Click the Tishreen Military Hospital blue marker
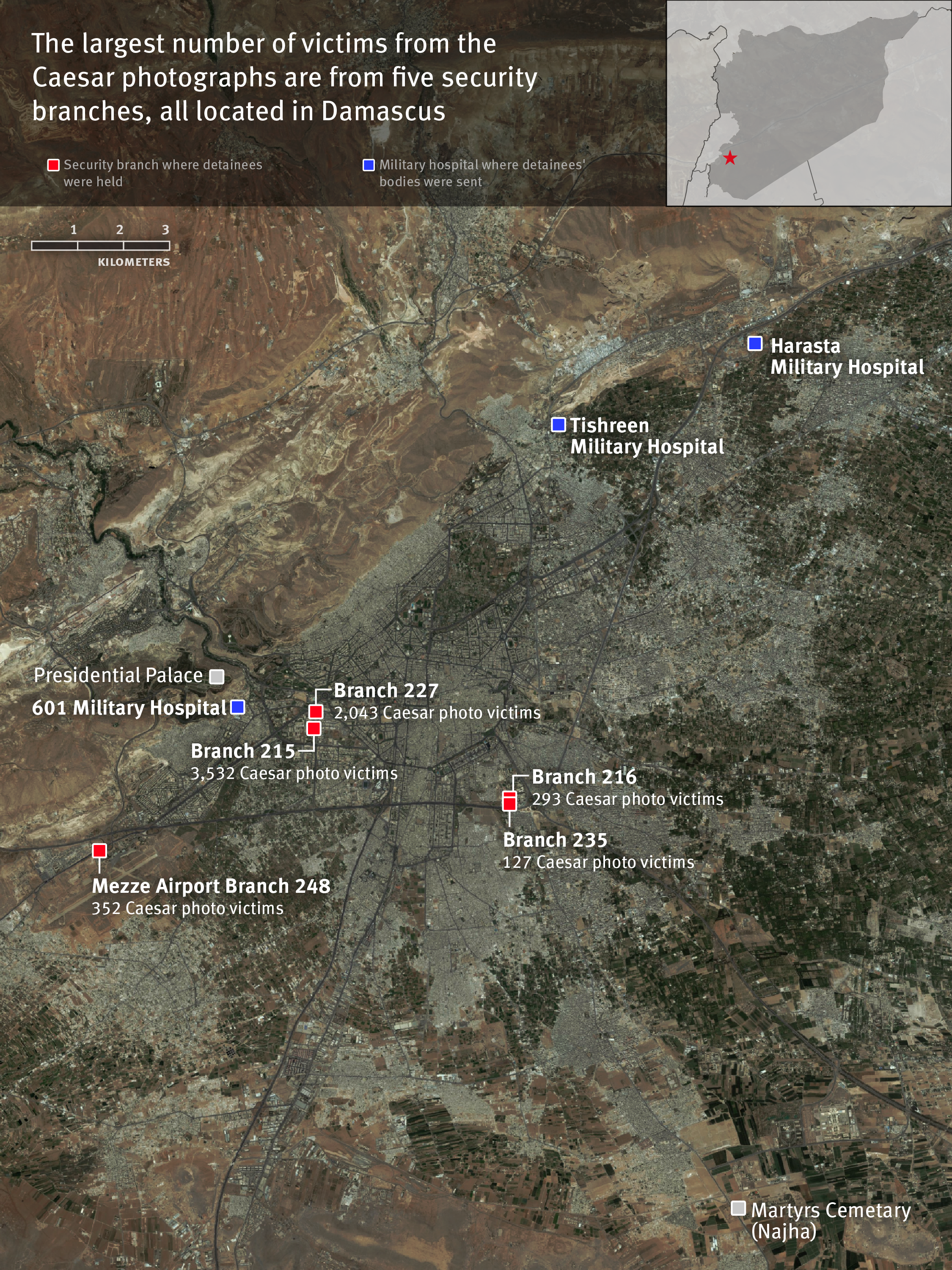Viewport: 952px width, 1270px height. click(x=559, y=425)
